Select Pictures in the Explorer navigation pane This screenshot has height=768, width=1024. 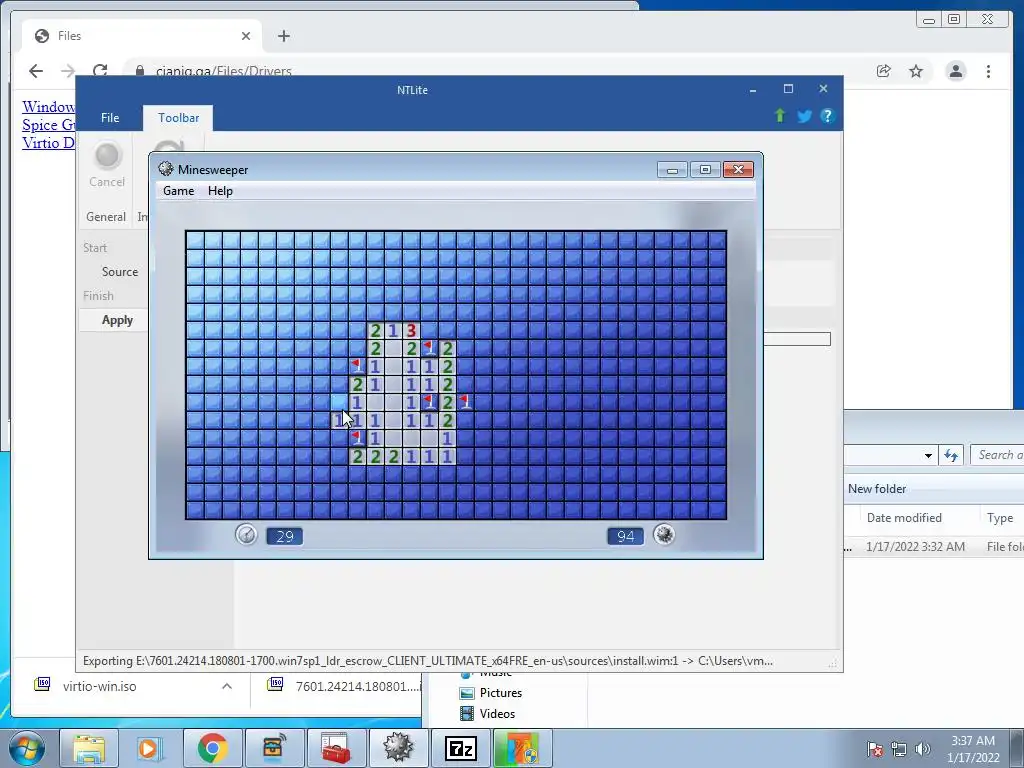(500, 693)
